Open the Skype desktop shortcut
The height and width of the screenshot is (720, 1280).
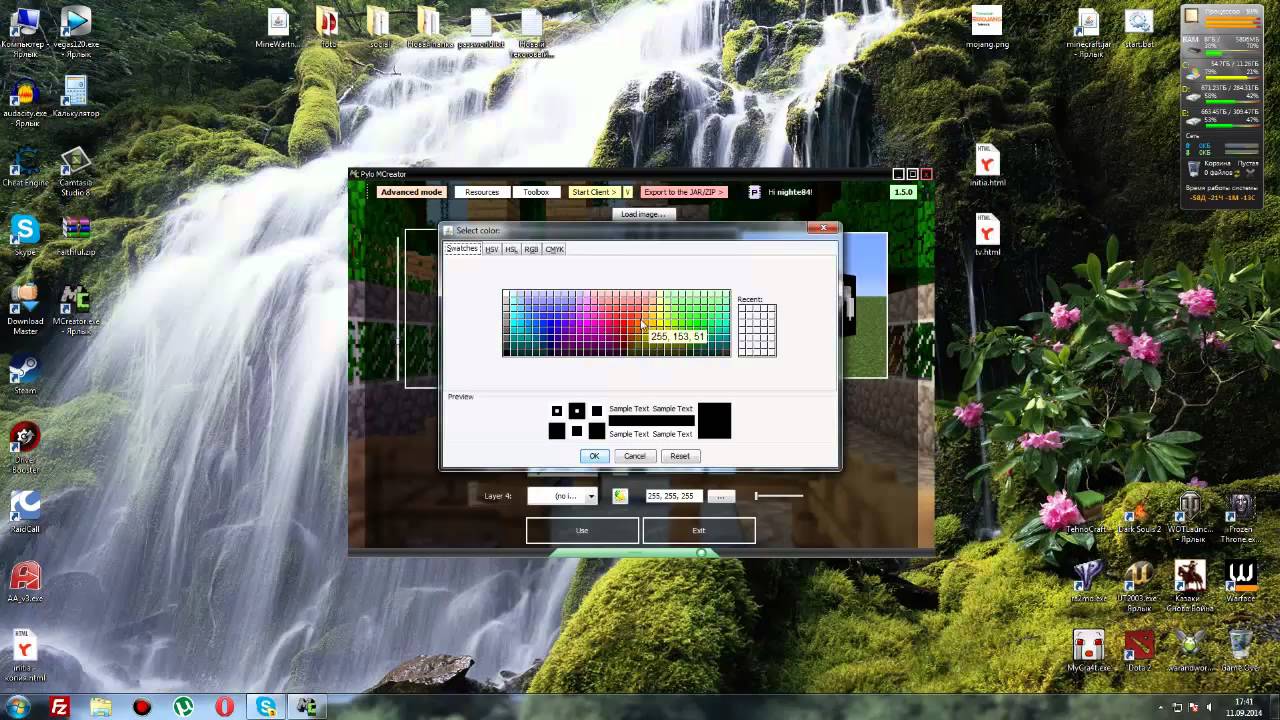(x=24, y=236)
